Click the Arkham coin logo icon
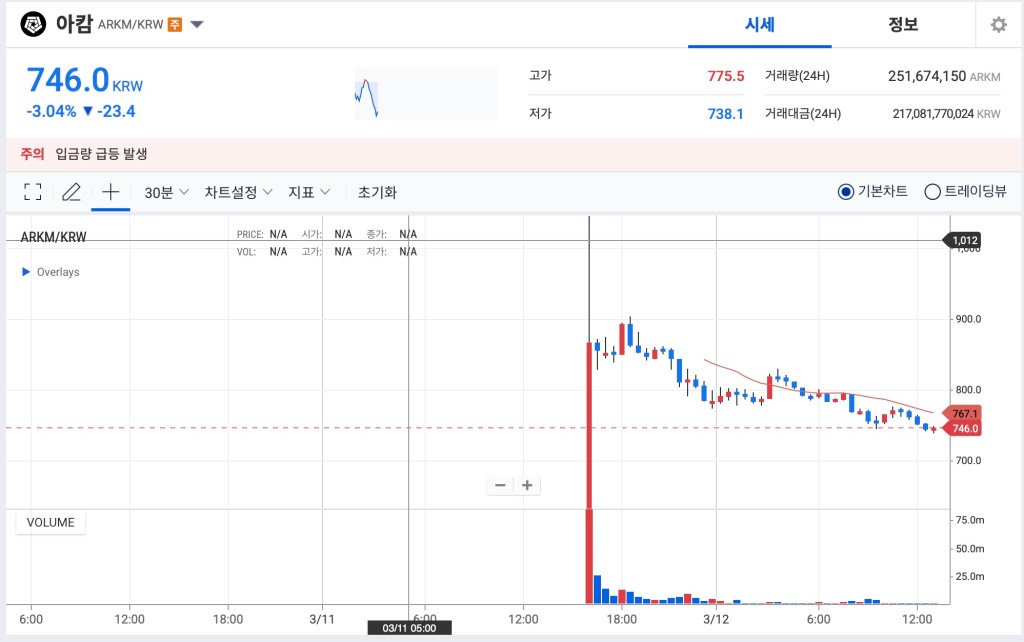 [x=30, y=24]
